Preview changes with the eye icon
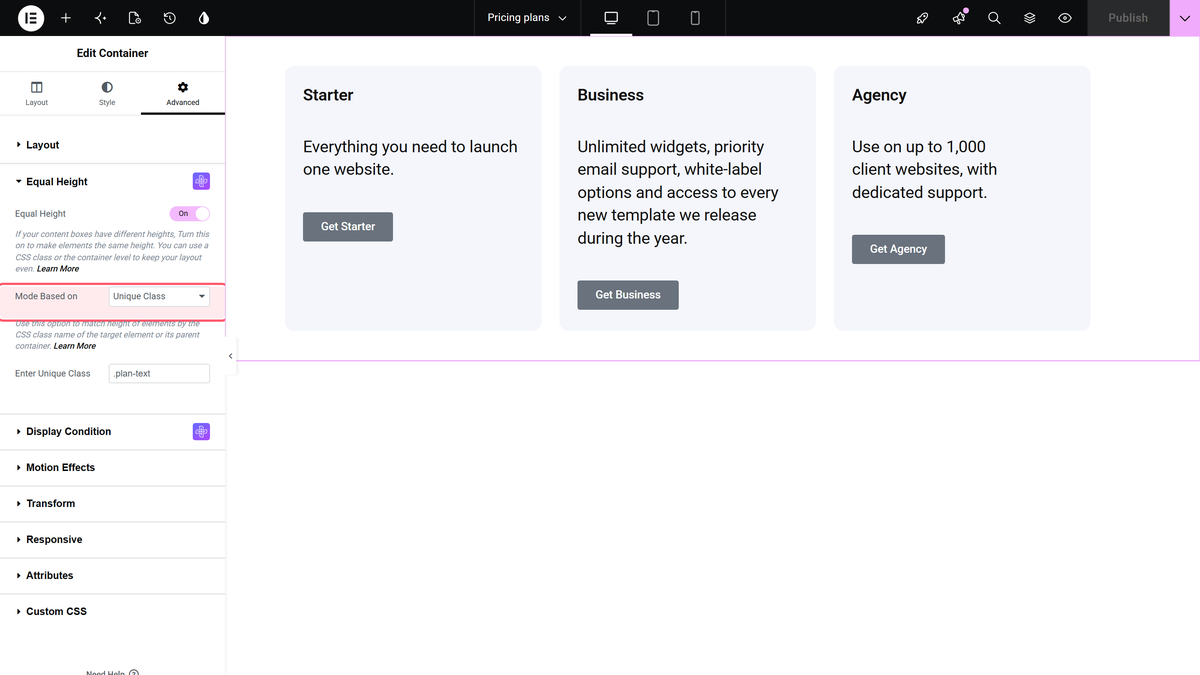Screen dimensions: 1200x675 (x=1065, y=18)
